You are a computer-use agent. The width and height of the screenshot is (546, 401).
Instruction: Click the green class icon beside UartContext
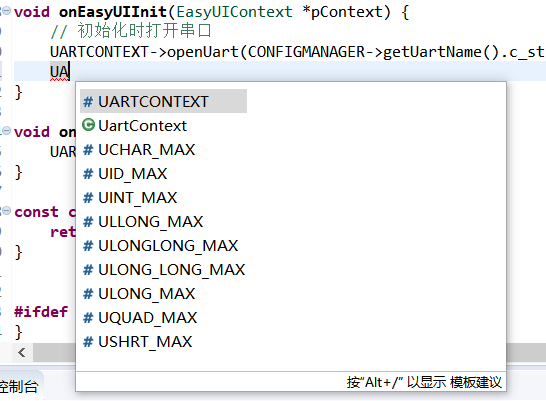[88, 125]
